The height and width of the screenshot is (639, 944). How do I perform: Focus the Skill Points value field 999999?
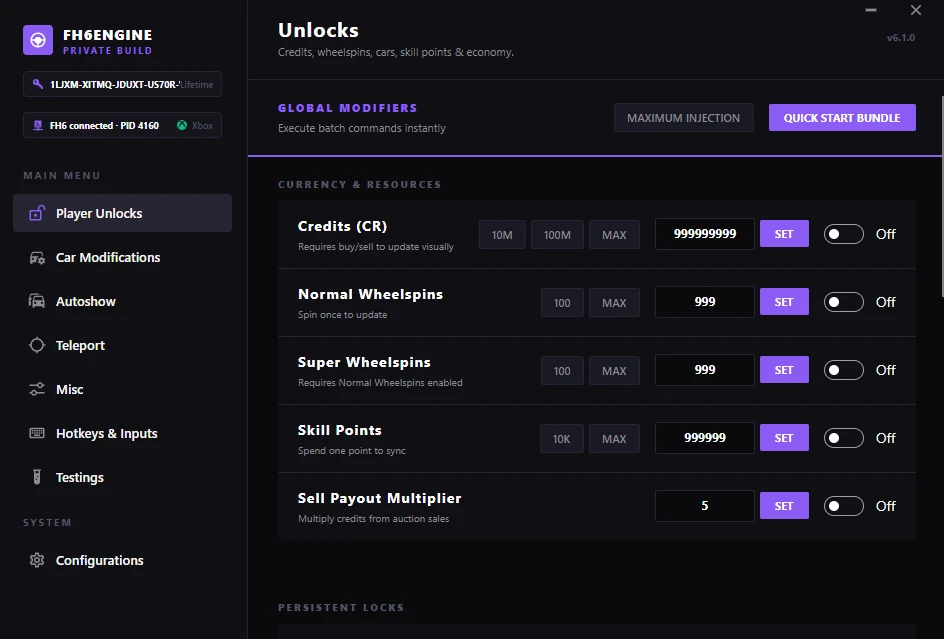click(x=704, y=438)
